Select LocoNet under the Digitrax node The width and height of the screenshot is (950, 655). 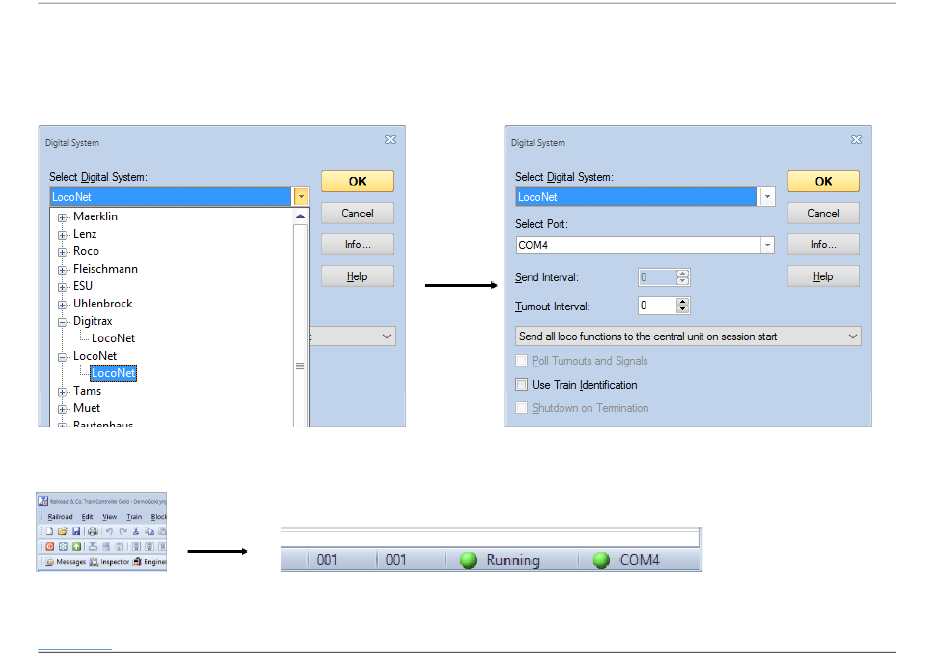pyautogui.click(x=113, y=338)
